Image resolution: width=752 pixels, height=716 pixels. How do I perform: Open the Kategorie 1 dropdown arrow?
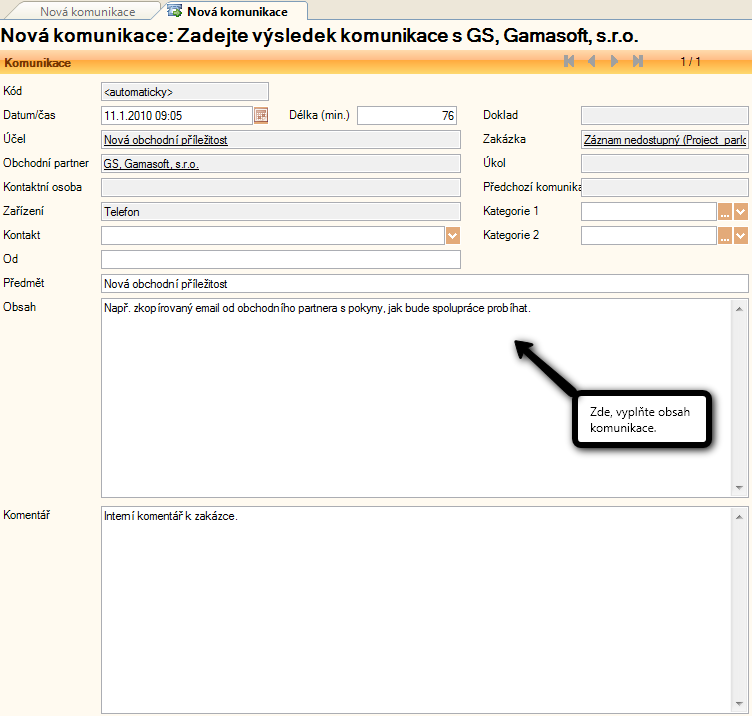click(741, 211)
